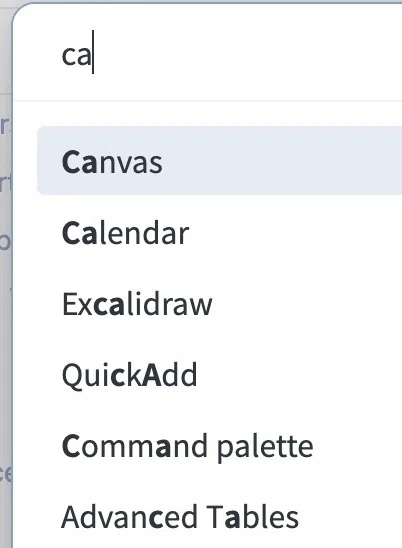Activate the fourth match, QuickAdd

pos(220,375)
